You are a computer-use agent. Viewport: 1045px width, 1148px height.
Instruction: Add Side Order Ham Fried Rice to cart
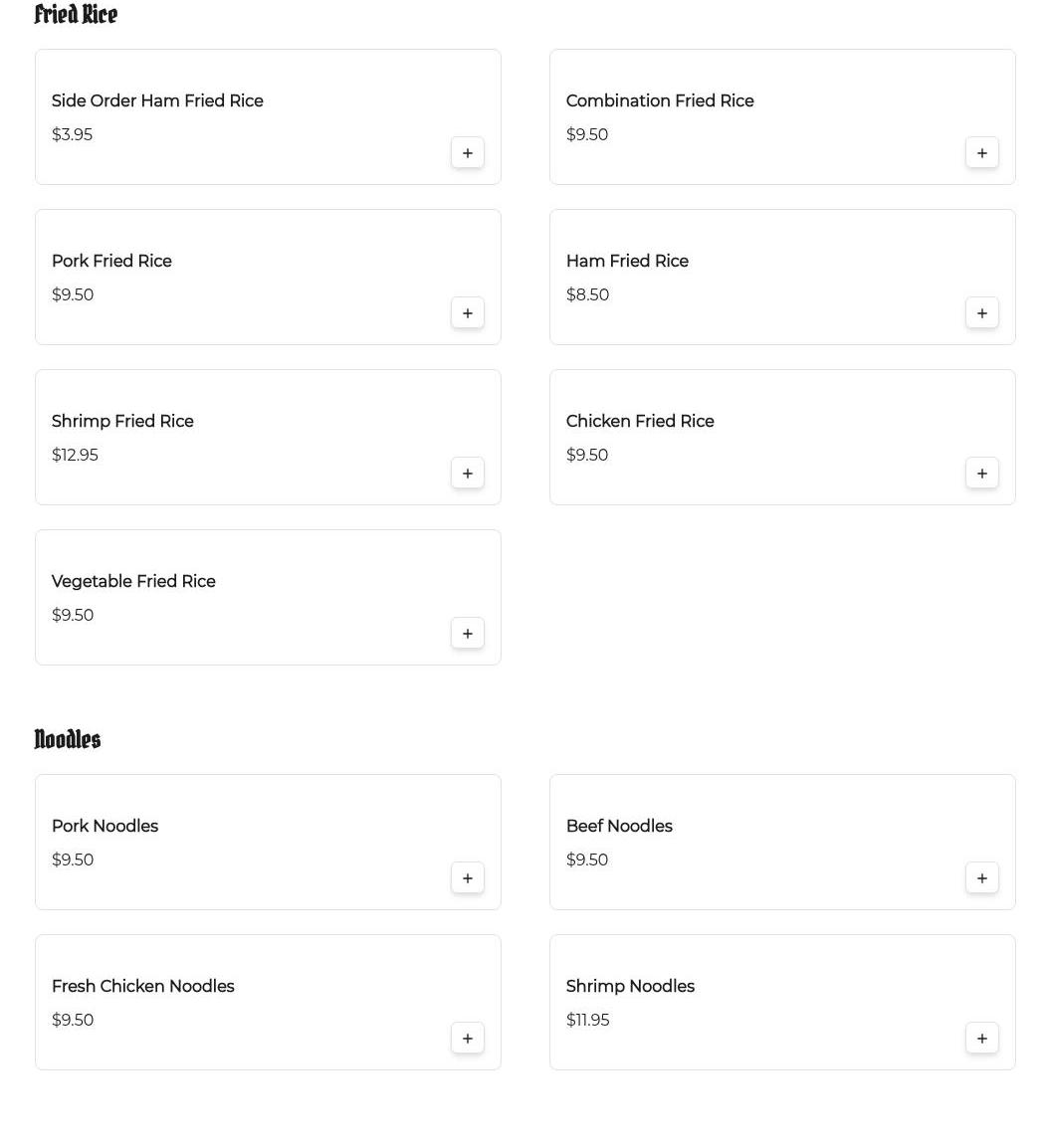467,152
